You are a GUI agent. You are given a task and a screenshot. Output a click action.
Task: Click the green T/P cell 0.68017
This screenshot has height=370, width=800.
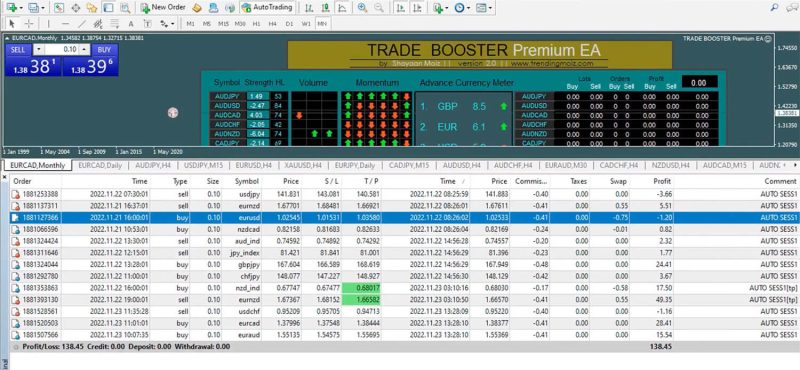[362, 288]
